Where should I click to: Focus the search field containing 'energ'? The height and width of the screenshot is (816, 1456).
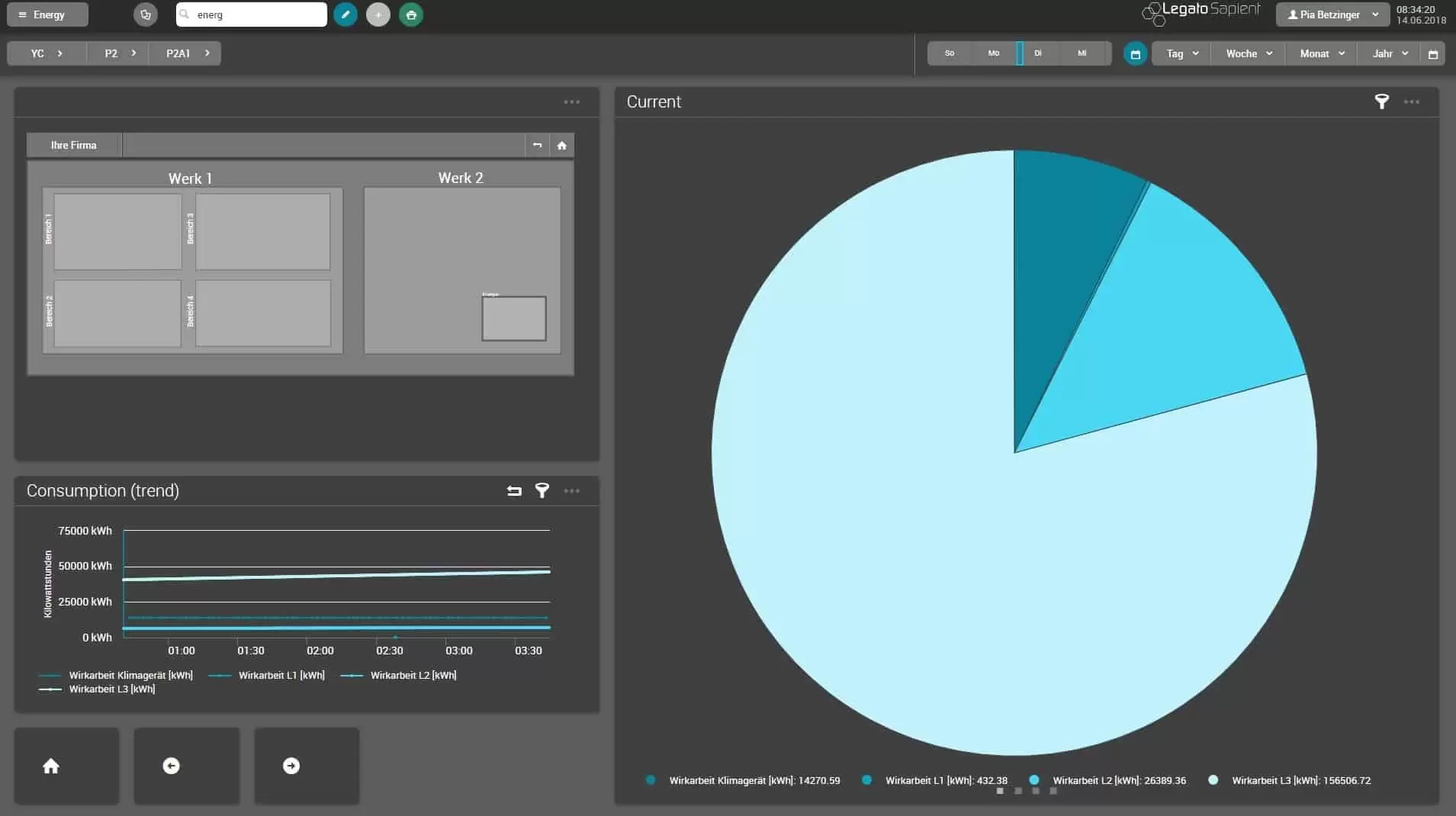pyautogui.click(x=252, y=14)
